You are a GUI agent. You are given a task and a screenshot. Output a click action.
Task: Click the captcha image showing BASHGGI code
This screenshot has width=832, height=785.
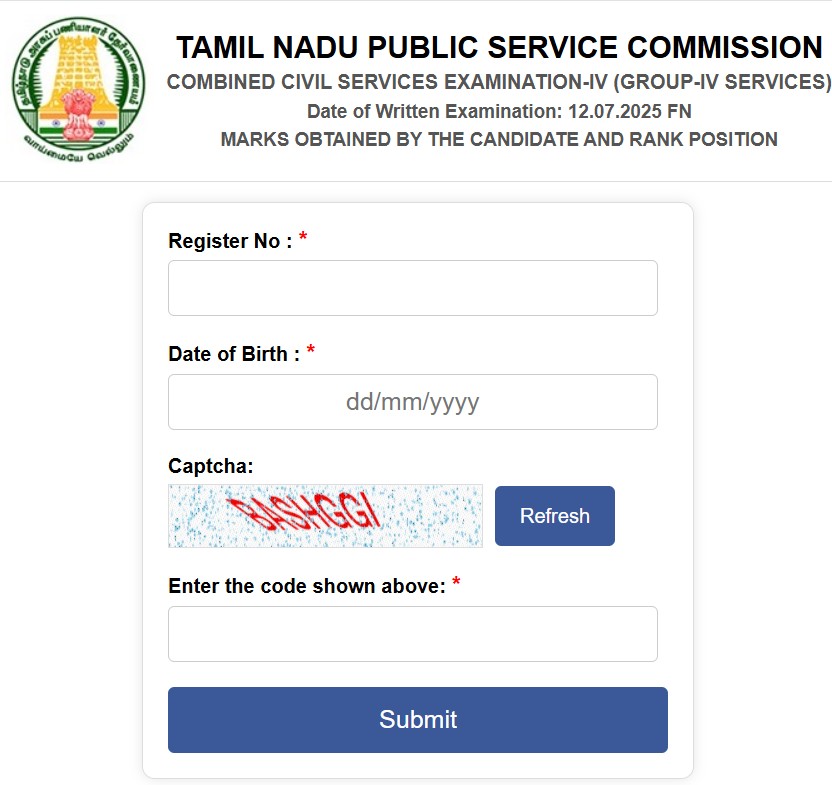tap(324, 515)
